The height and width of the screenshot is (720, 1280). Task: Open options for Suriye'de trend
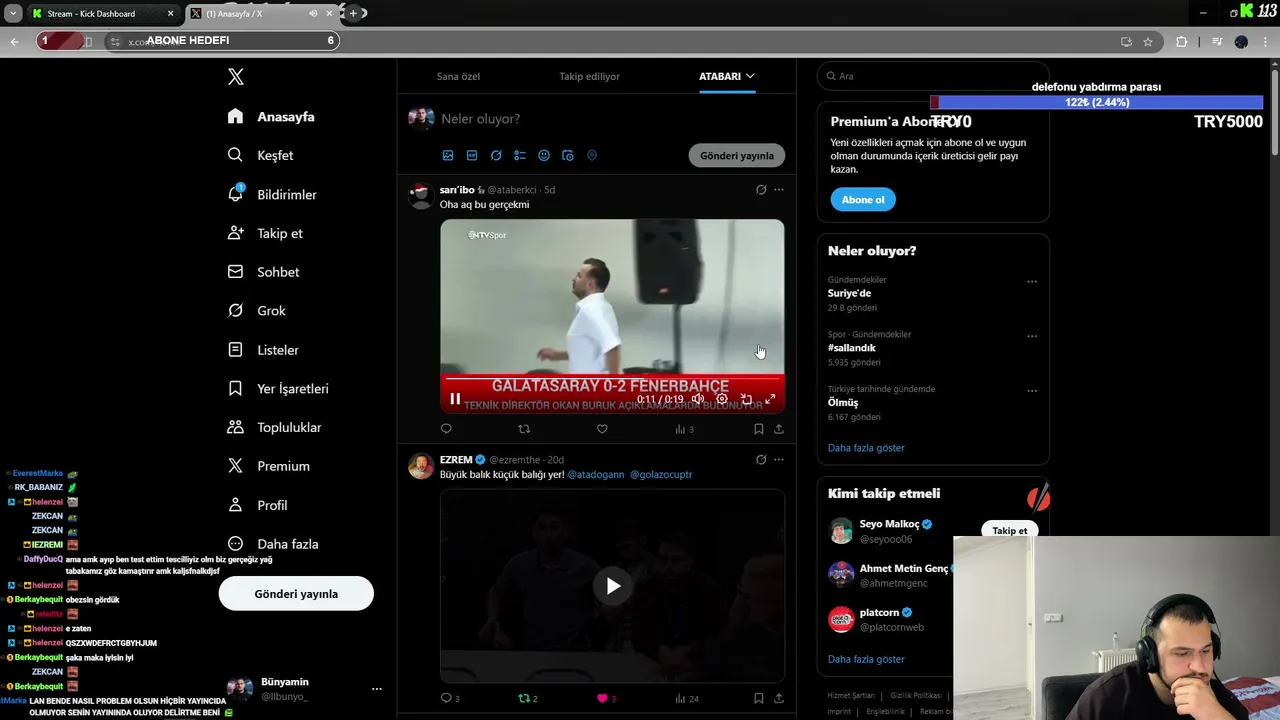[x=1032, y=281]
